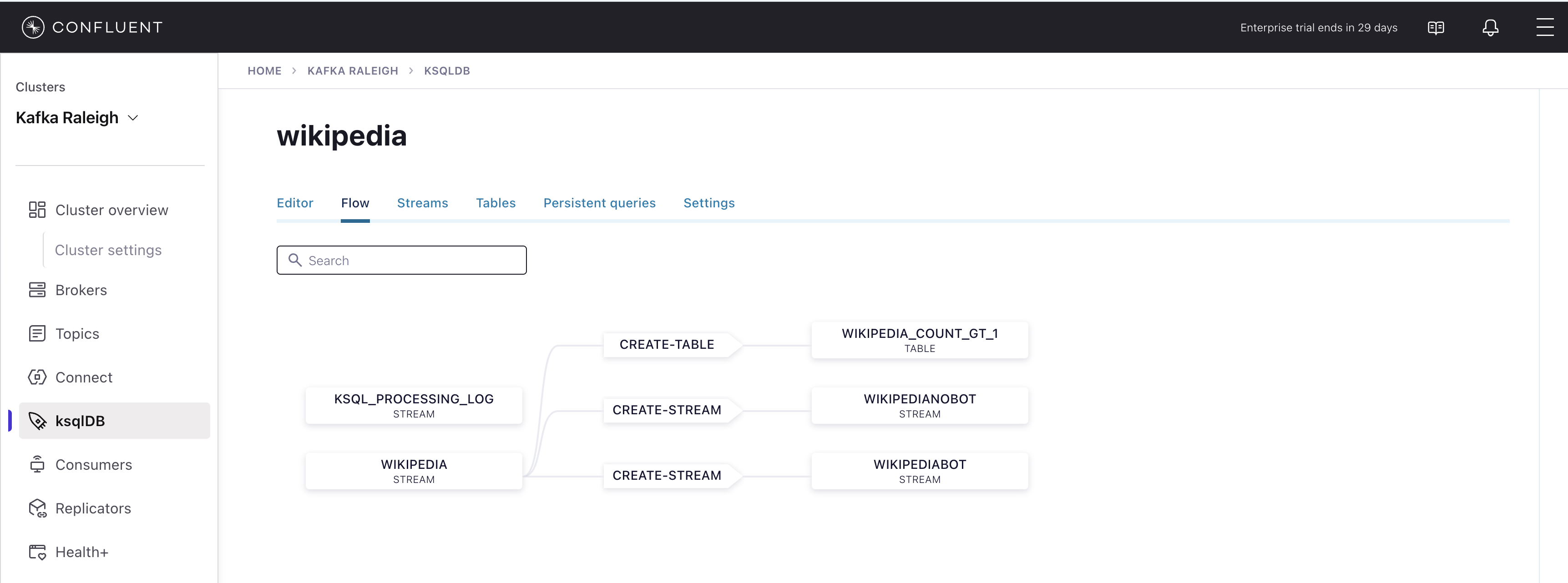Click the Replicators sidebar icon
The image size is (1568, 583).
click(37, 508)
